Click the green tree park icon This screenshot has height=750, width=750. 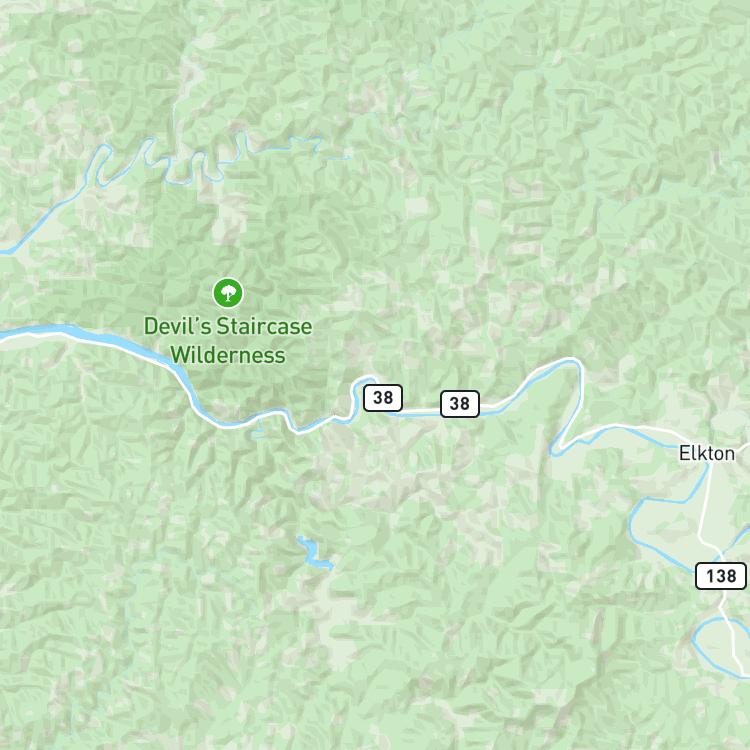(x=228, y=293)
